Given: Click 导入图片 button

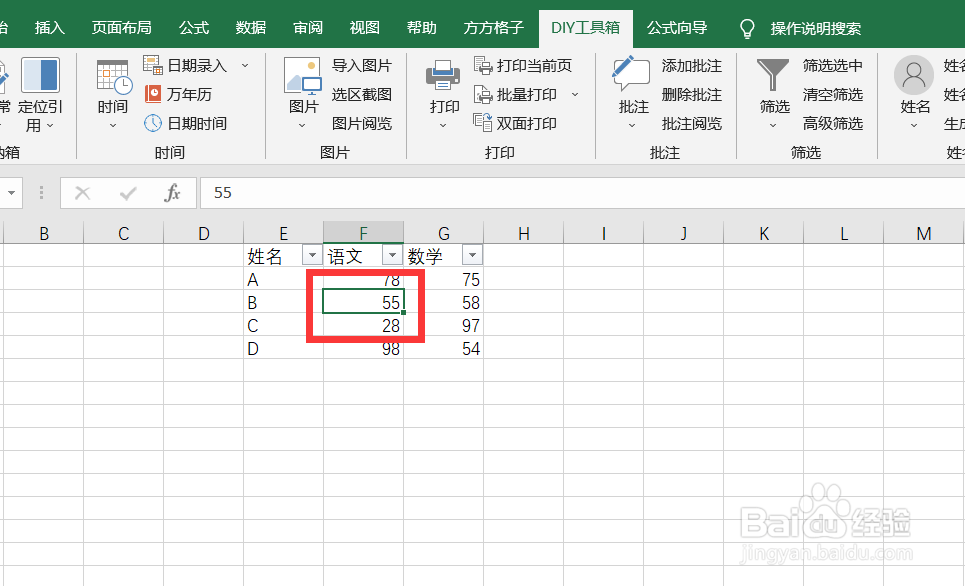Looking at the screenshot, I should point(362,65).
